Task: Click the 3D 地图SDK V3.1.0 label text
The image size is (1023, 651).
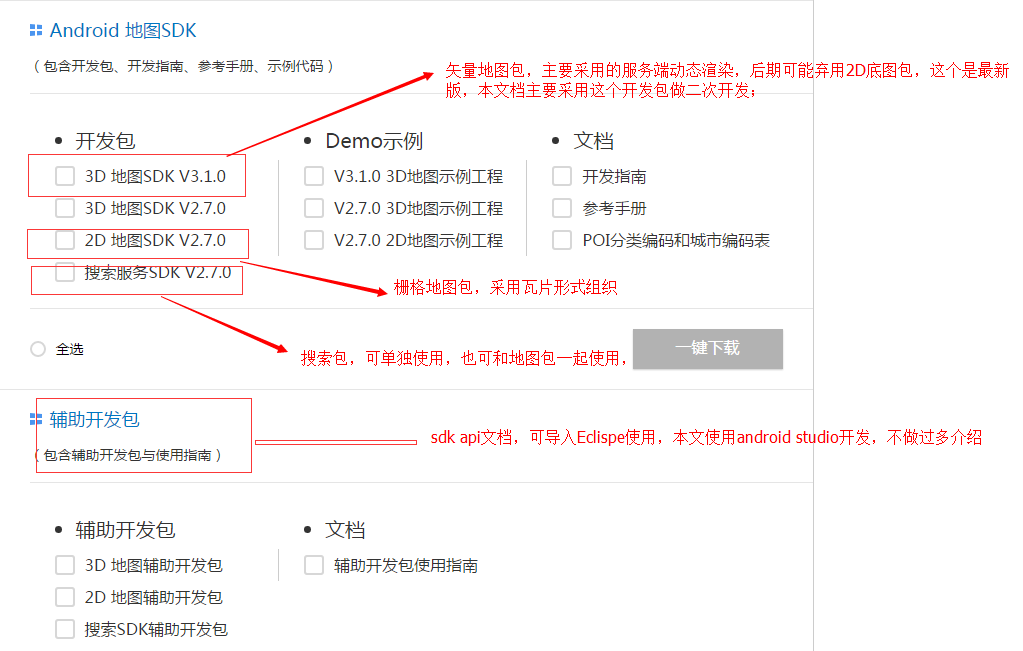Action: 155,176
